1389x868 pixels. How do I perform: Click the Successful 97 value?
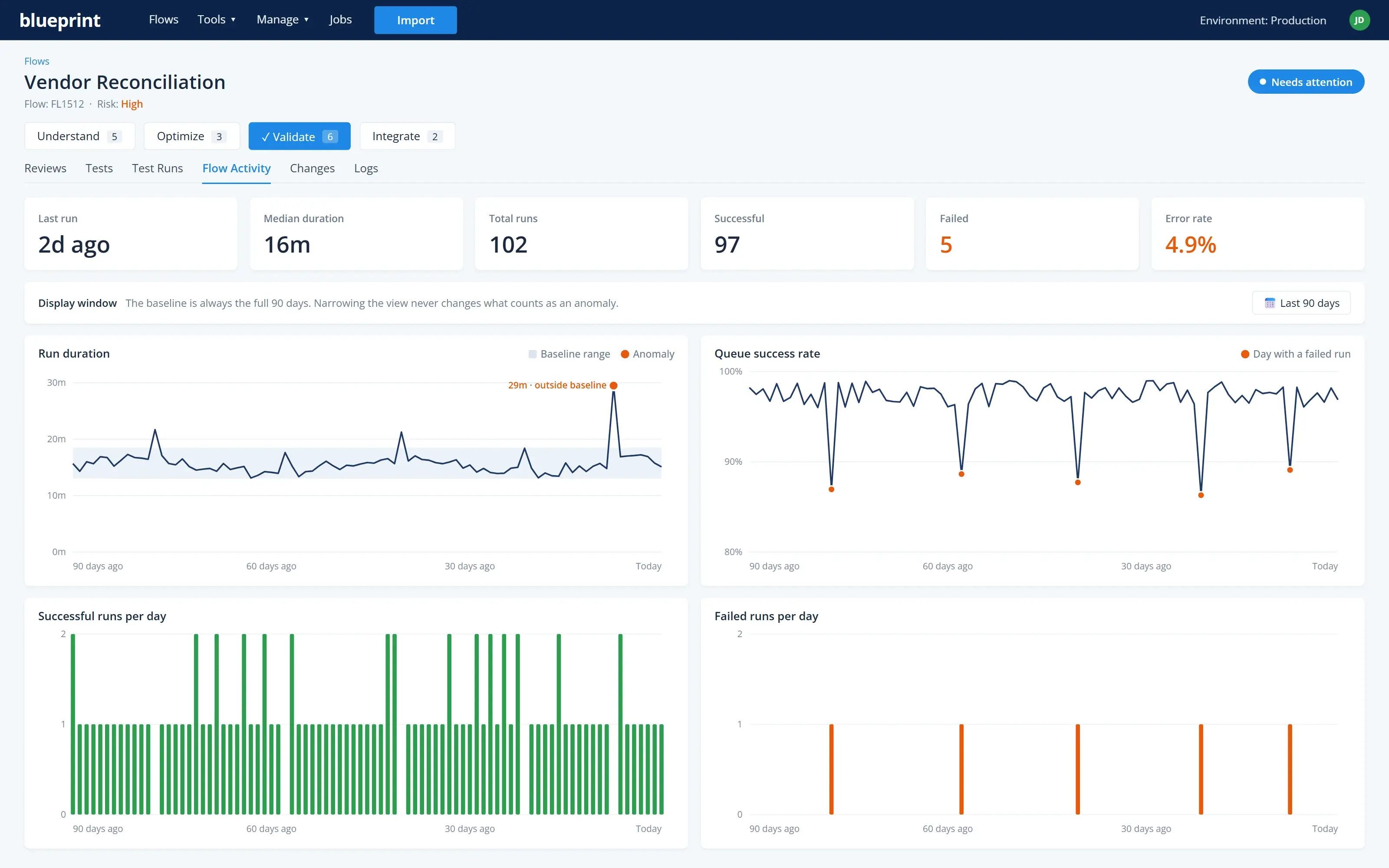point(727,245)
